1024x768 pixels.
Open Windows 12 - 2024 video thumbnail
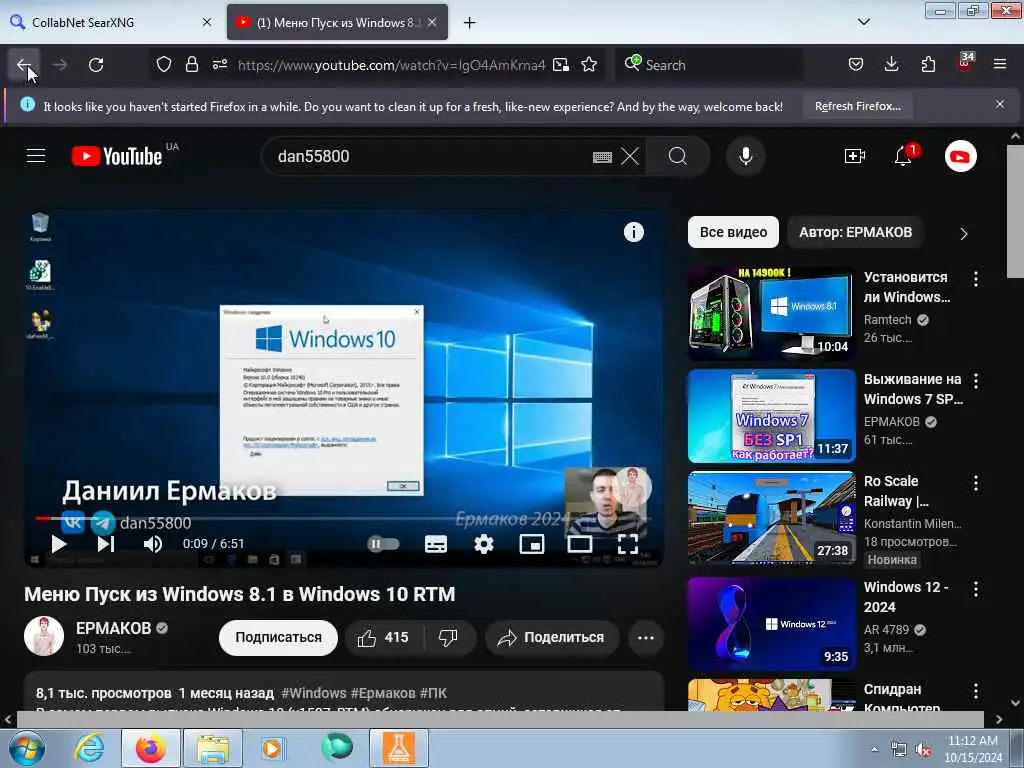(771, 624)
